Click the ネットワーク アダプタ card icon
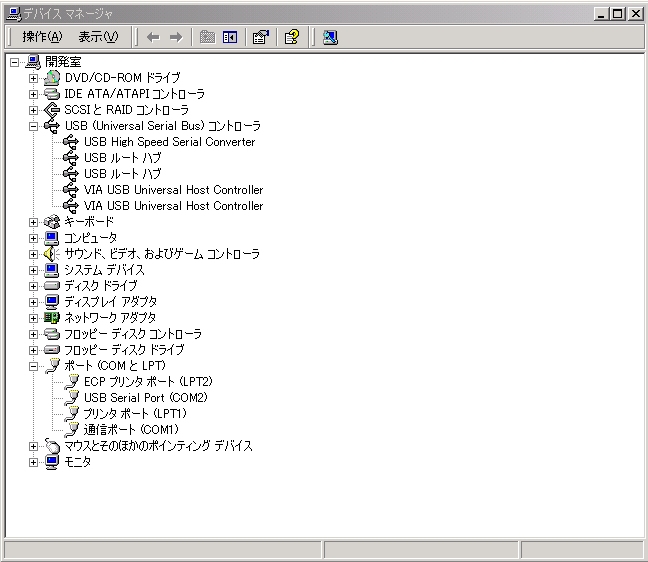648x562 pixels. coord(52,318)
